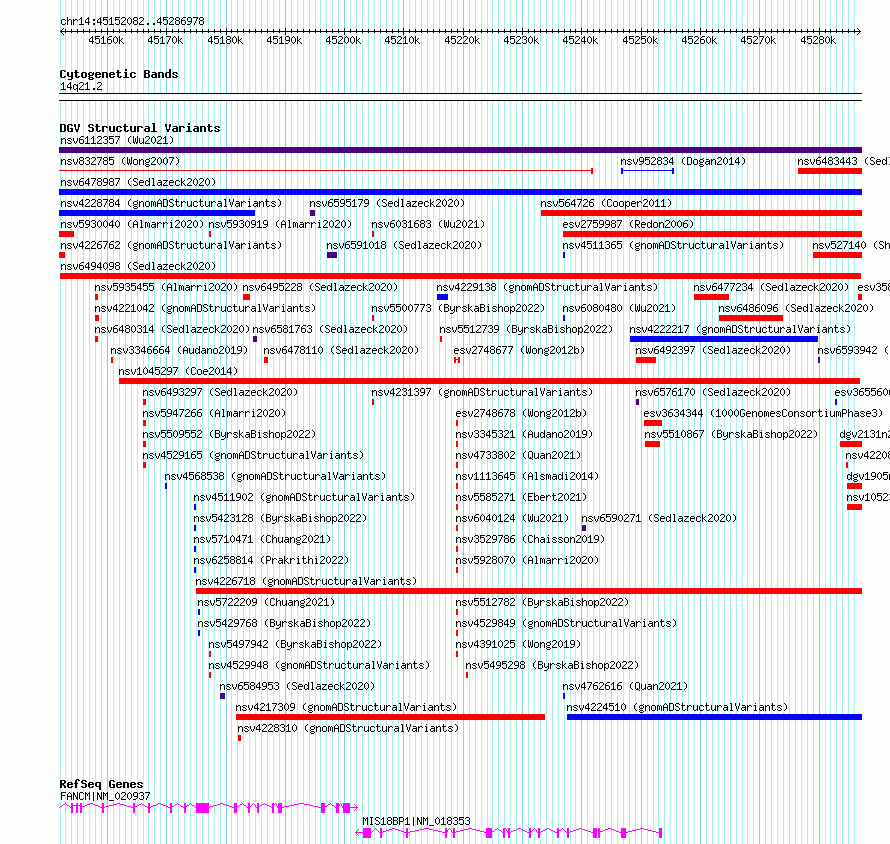Image resolution: width=890 pixels, height=844 pixels.
Task: Select nsv6595179 (Sedlazeck2020) variant
Action: click(387, 203)
